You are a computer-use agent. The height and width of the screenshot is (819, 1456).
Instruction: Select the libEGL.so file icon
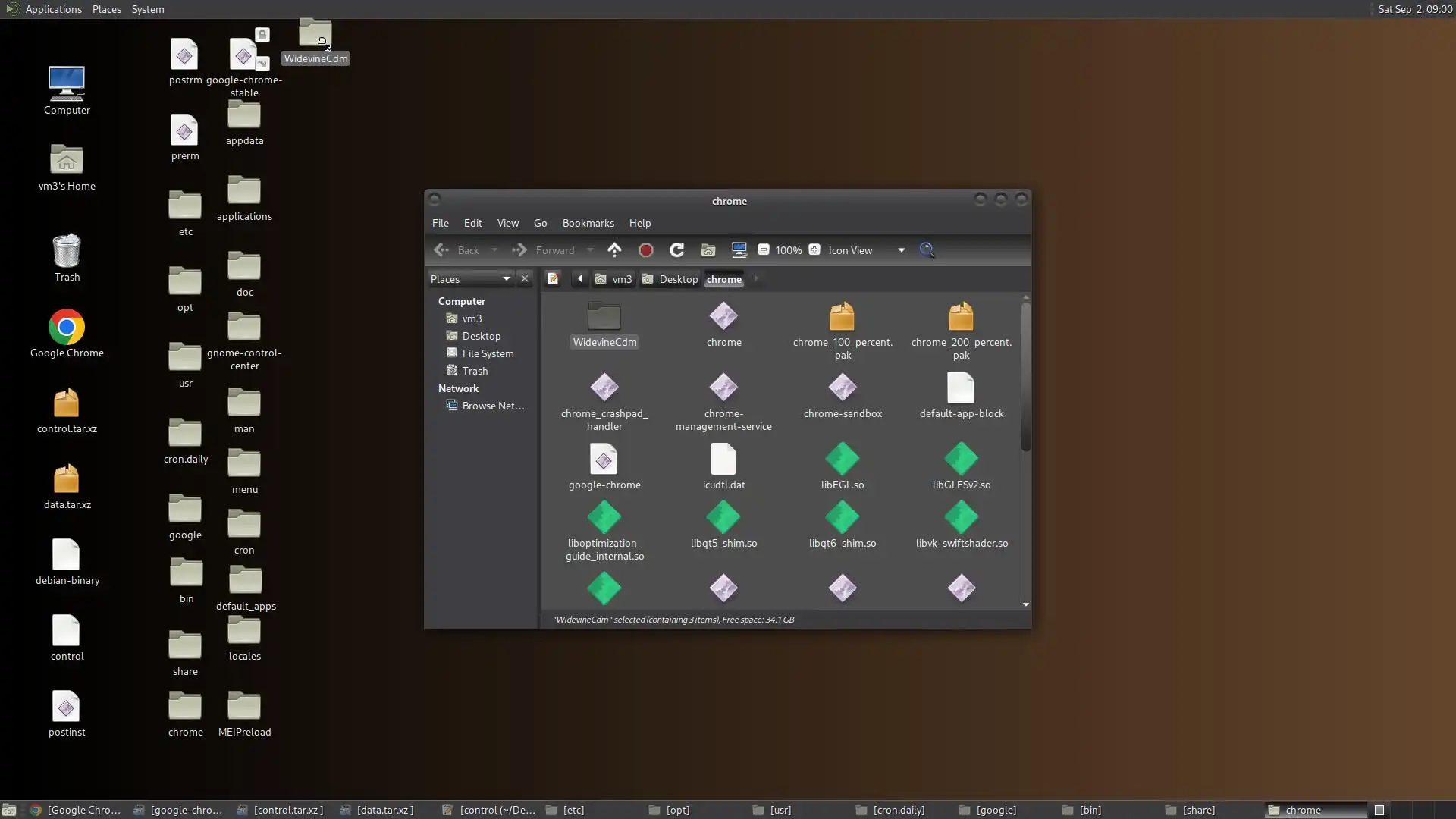pos(842,460)
